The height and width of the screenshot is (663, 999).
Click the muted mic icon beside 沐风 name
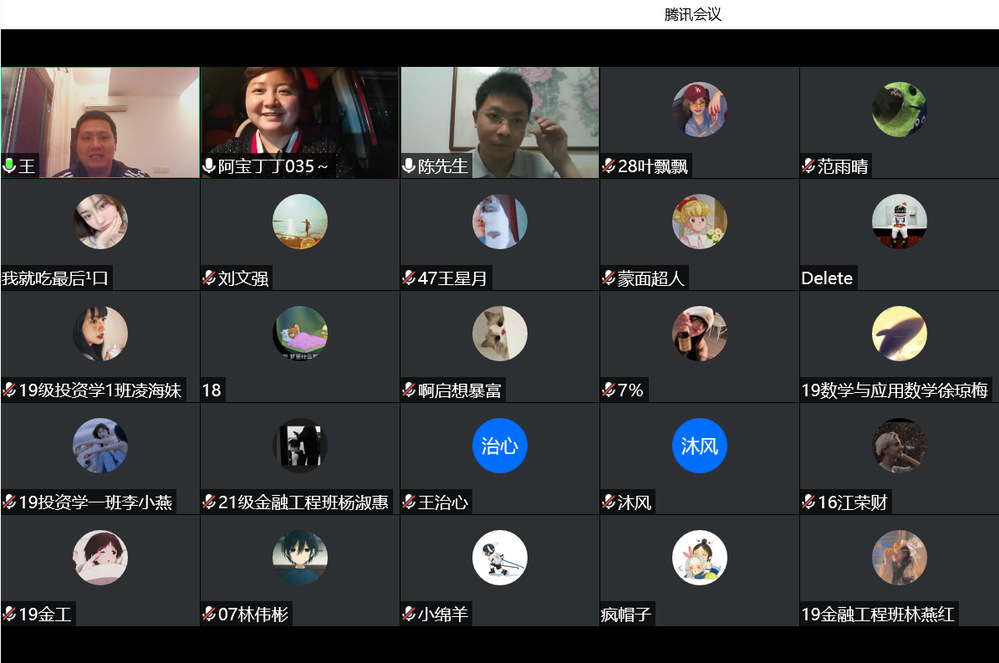608,502
